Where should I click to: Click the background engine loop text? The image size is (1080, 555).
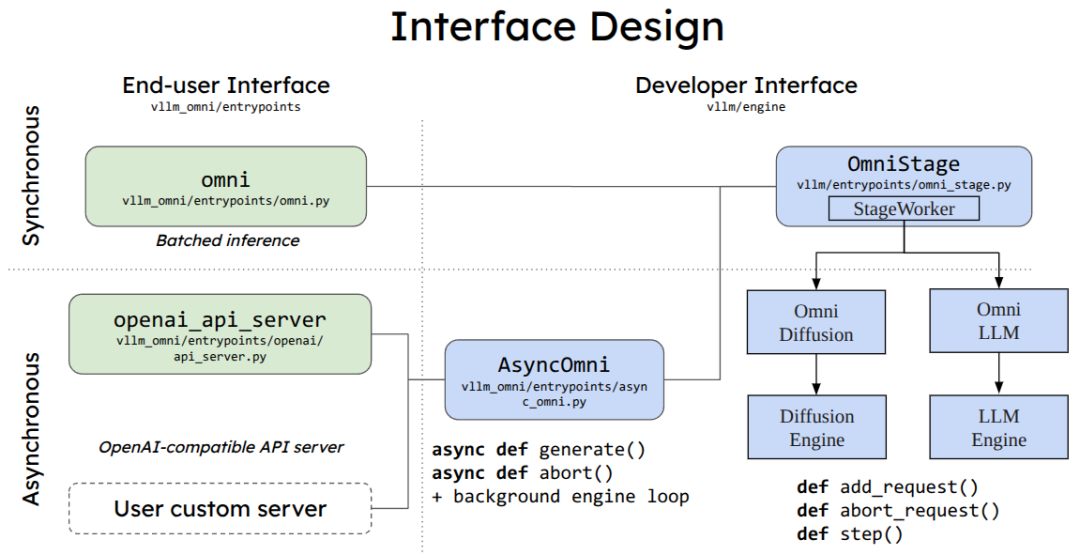pos(561,496)
